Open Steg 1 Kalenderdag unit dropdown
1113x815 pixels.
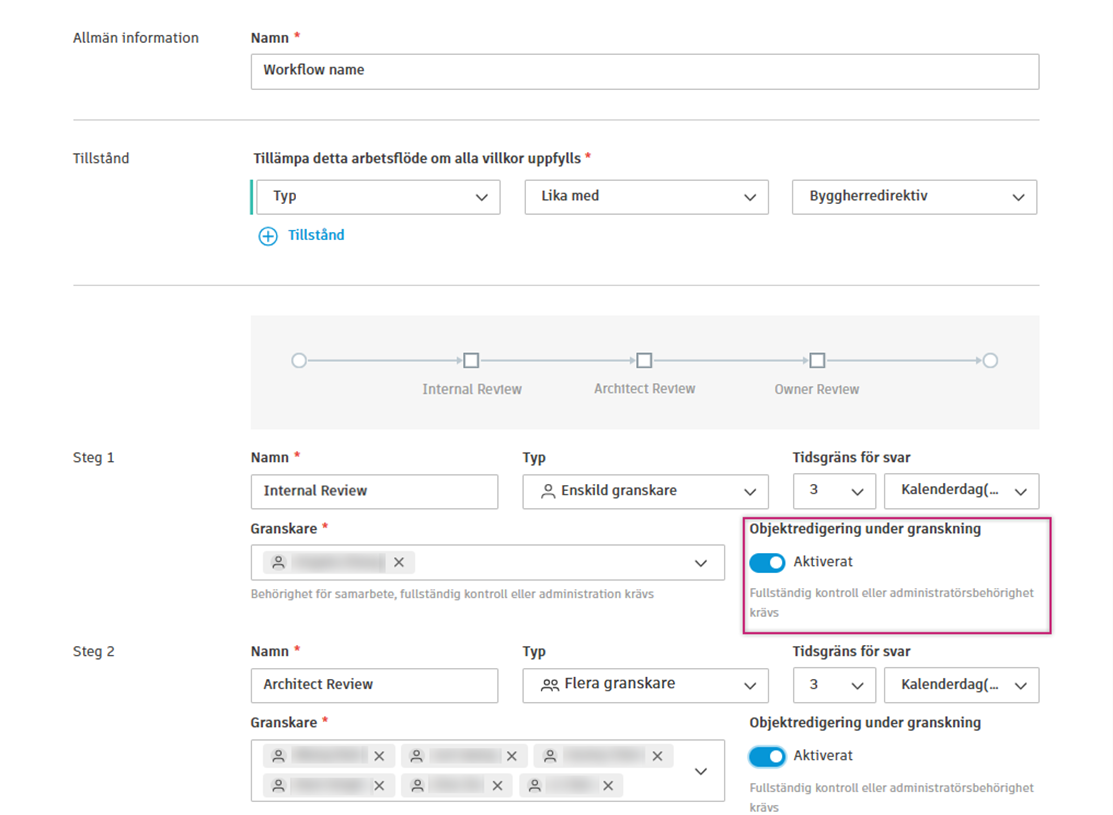962,491
